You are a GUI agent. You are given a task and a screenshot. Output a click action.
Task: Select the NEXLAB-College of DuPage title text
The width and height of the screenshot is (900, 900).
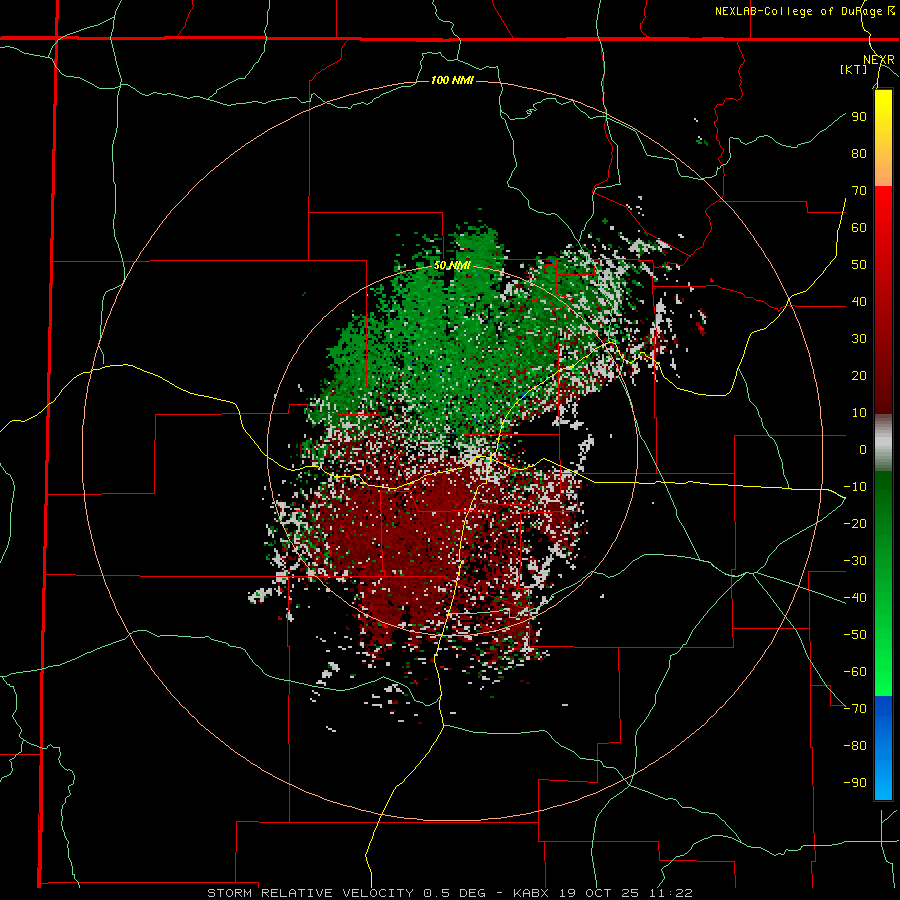pyautogui.click(x=798, y=11)
